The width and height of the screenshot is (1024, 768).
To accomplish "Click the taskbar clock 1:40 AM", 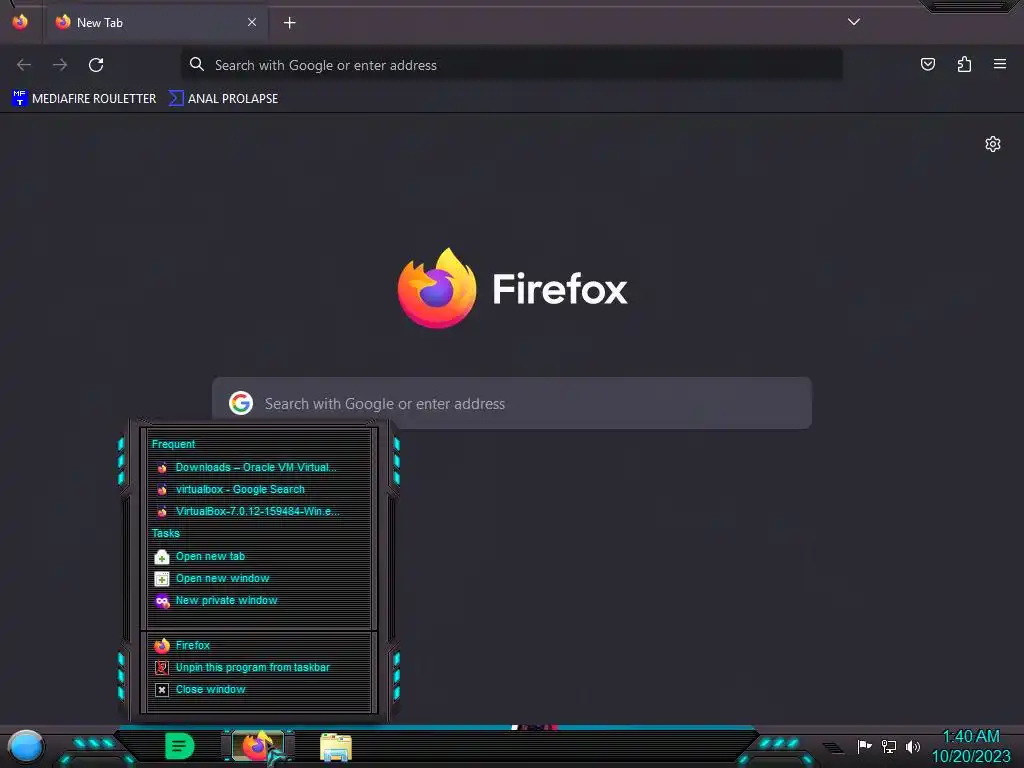I will 971,746.
